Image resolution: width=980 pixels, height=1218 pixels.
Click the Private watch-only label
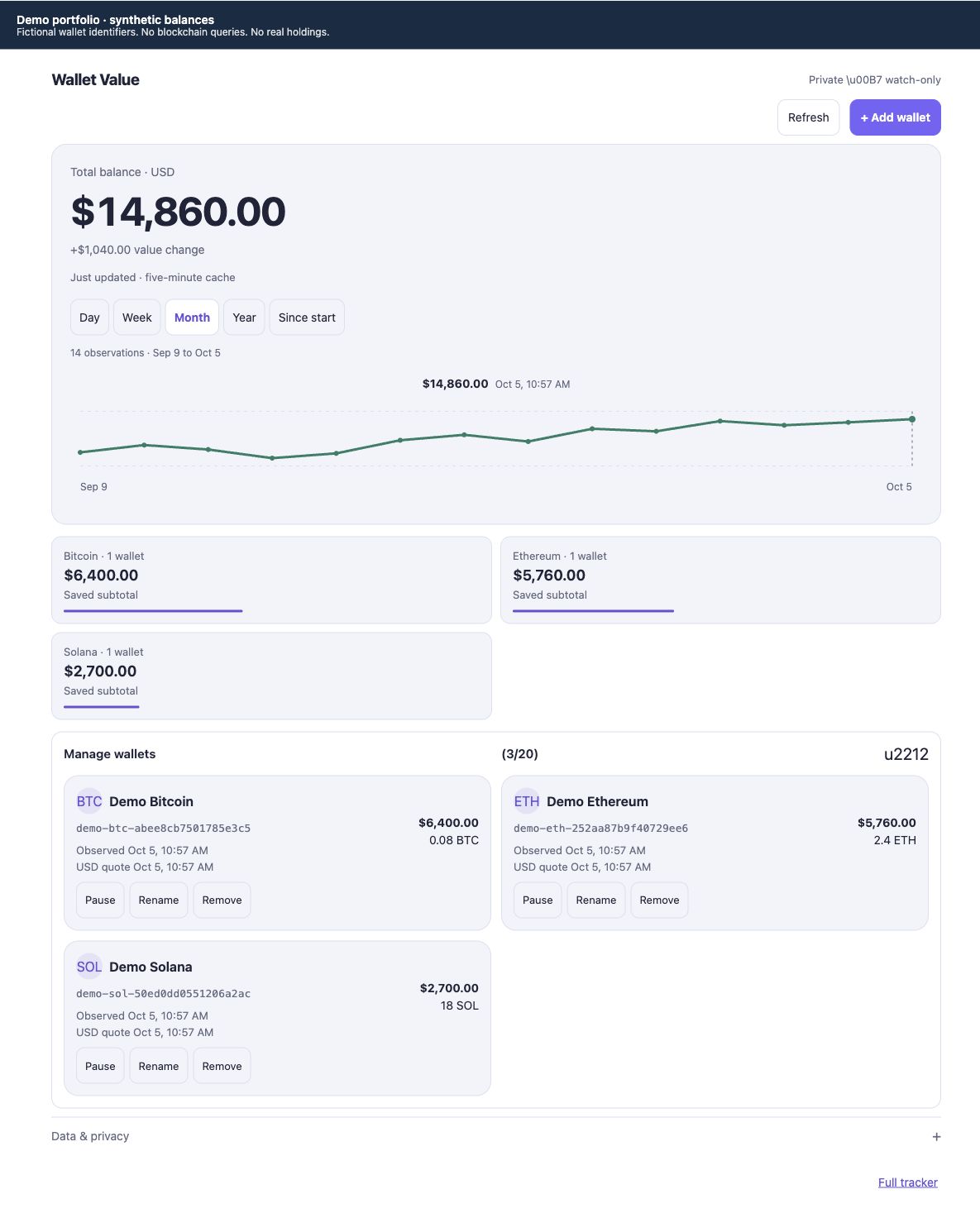point(875,80)
